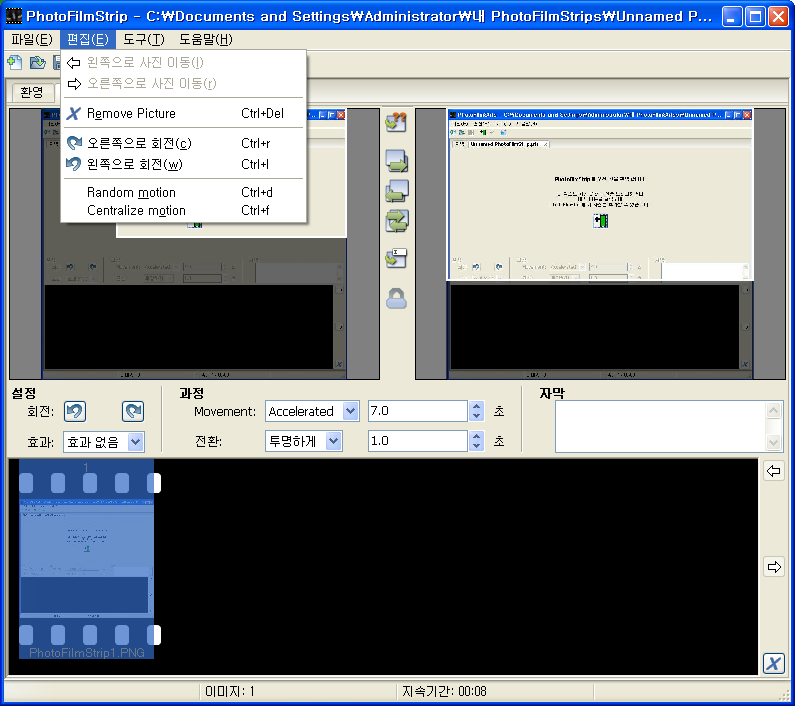Expand the Movement dropdown showing Accelerated

350,411
